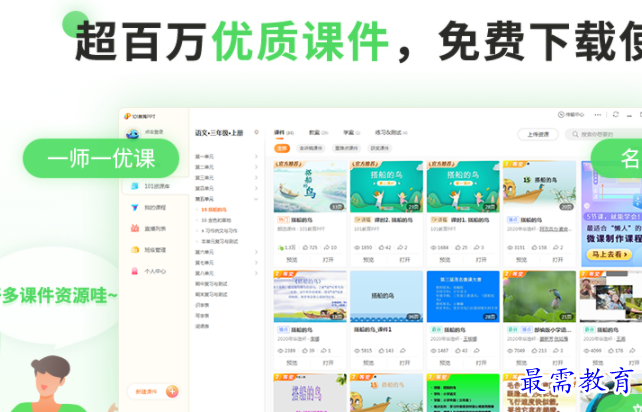Select lesson 15 搭船的鸟 in the tree
The height and width of the screenshot is (412, 642).
214,210
